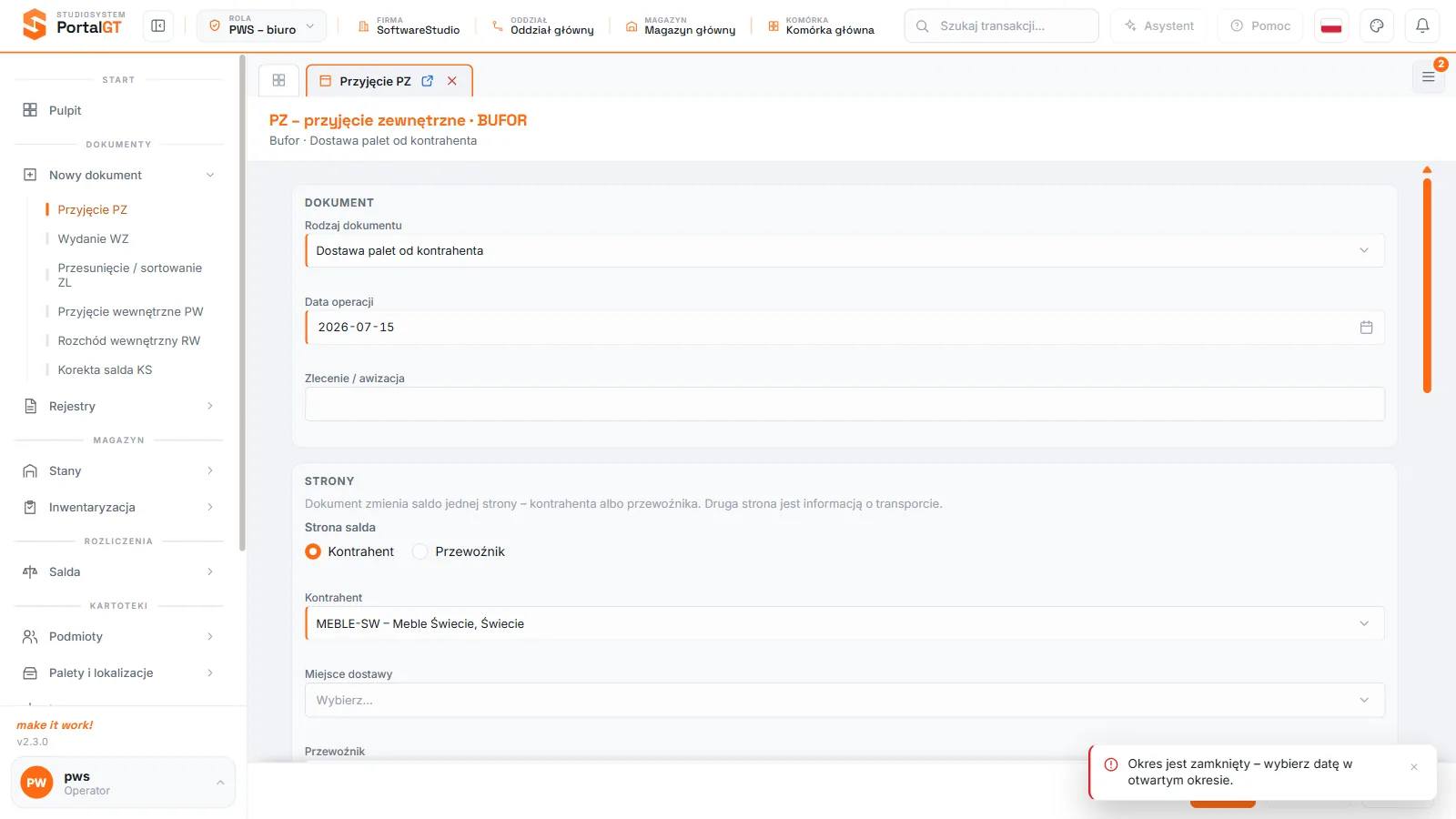Open the Pomoc button
Viewport: 1456px width, 819px height.
(x=1260, y=25)
